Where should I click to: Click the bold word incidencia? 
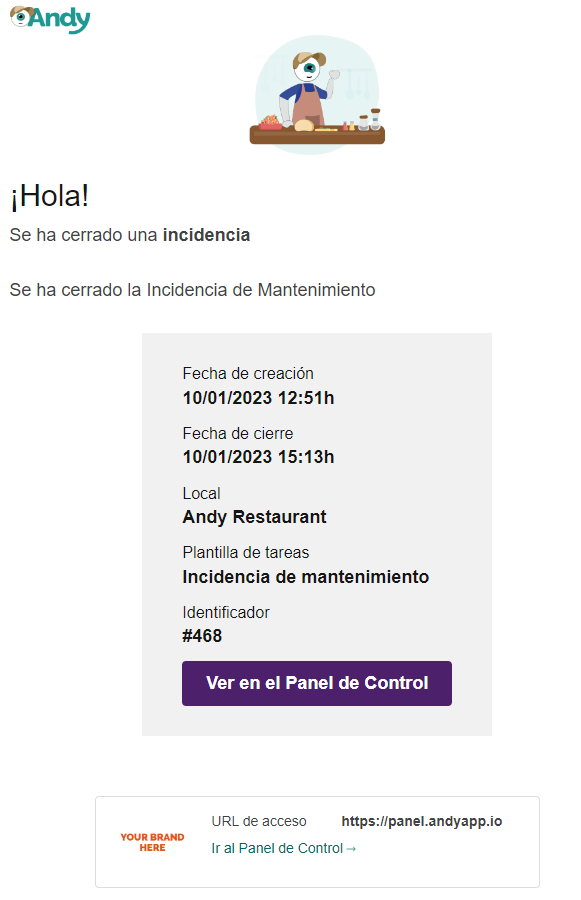[x=206, y=235]
